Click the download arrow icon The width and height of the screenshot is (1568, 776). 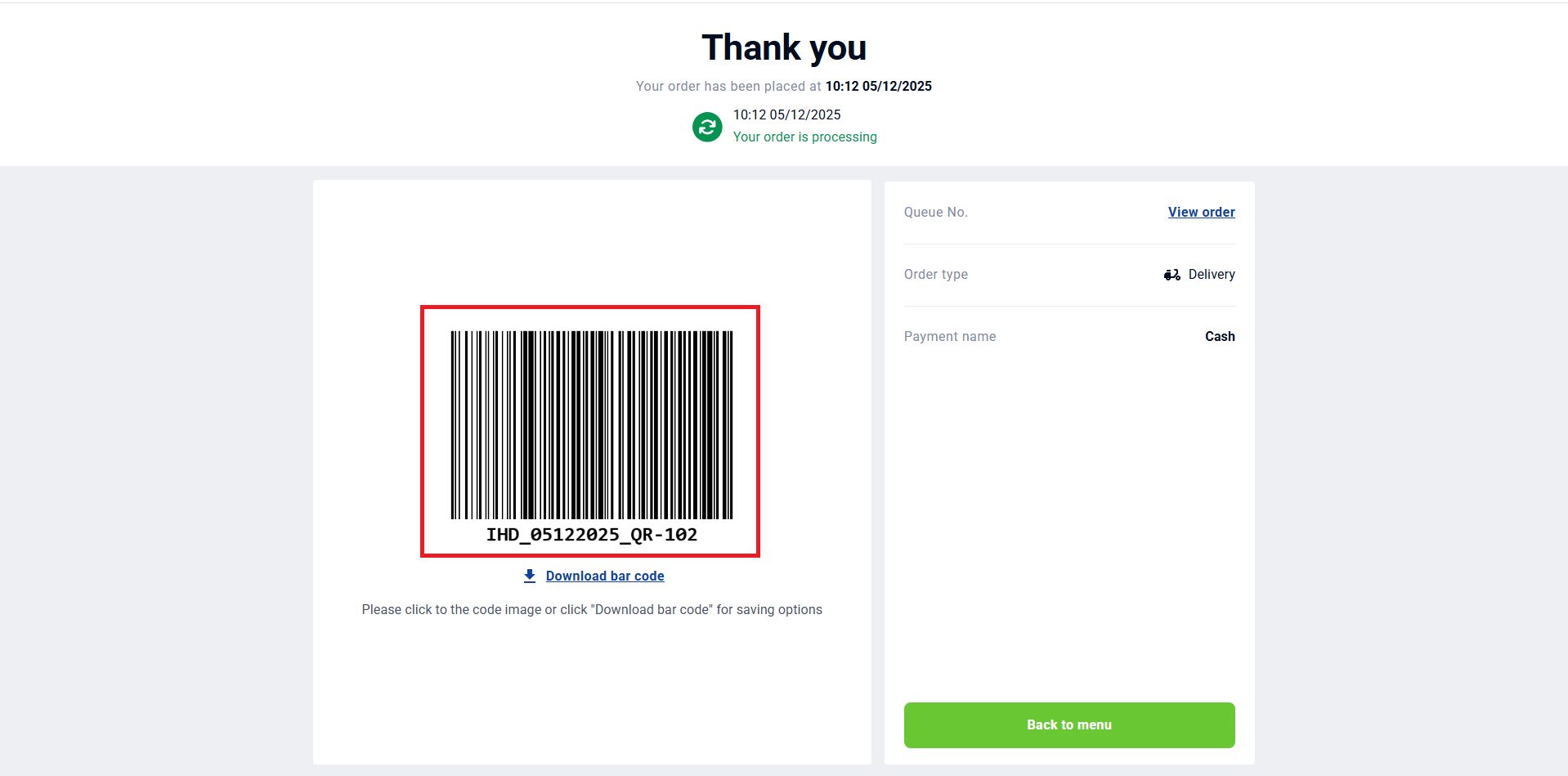point(530,576)
